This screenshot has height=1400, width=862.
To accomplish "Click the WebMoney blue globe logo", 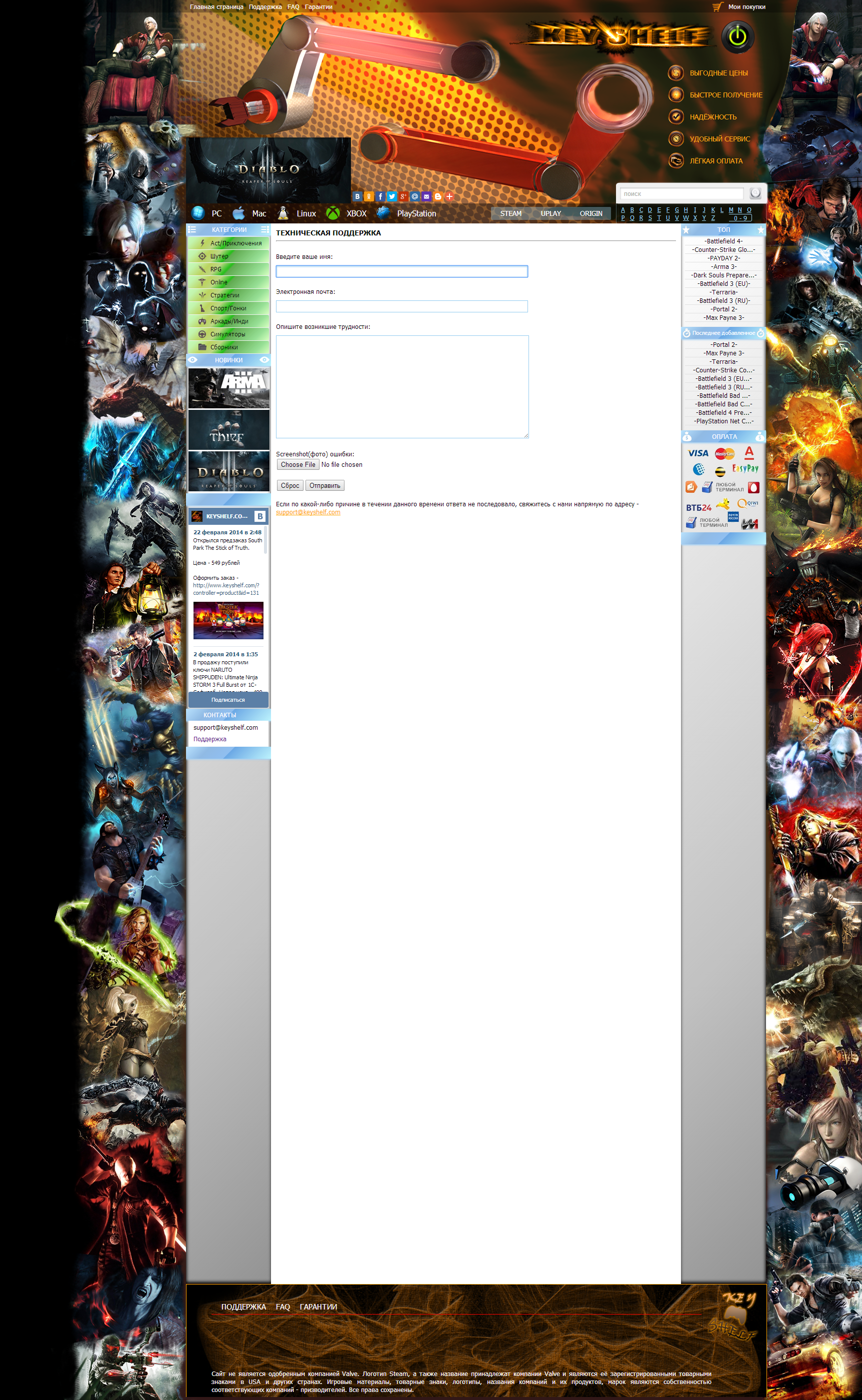I will tap(698, 469).
